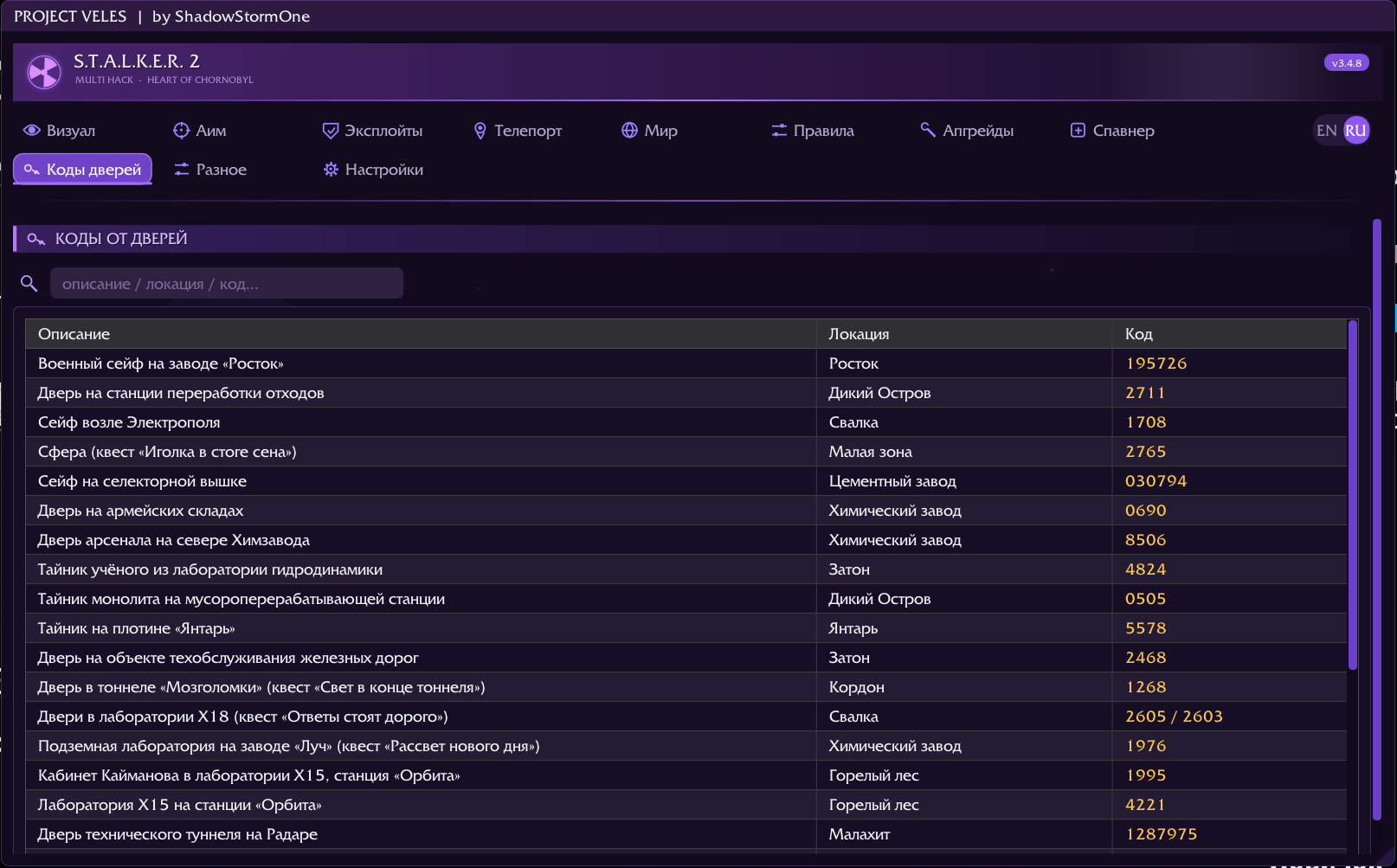Viewport: 1397px width, 868px height.
Task: Open the Правила tab
Action: coord(813,131)
